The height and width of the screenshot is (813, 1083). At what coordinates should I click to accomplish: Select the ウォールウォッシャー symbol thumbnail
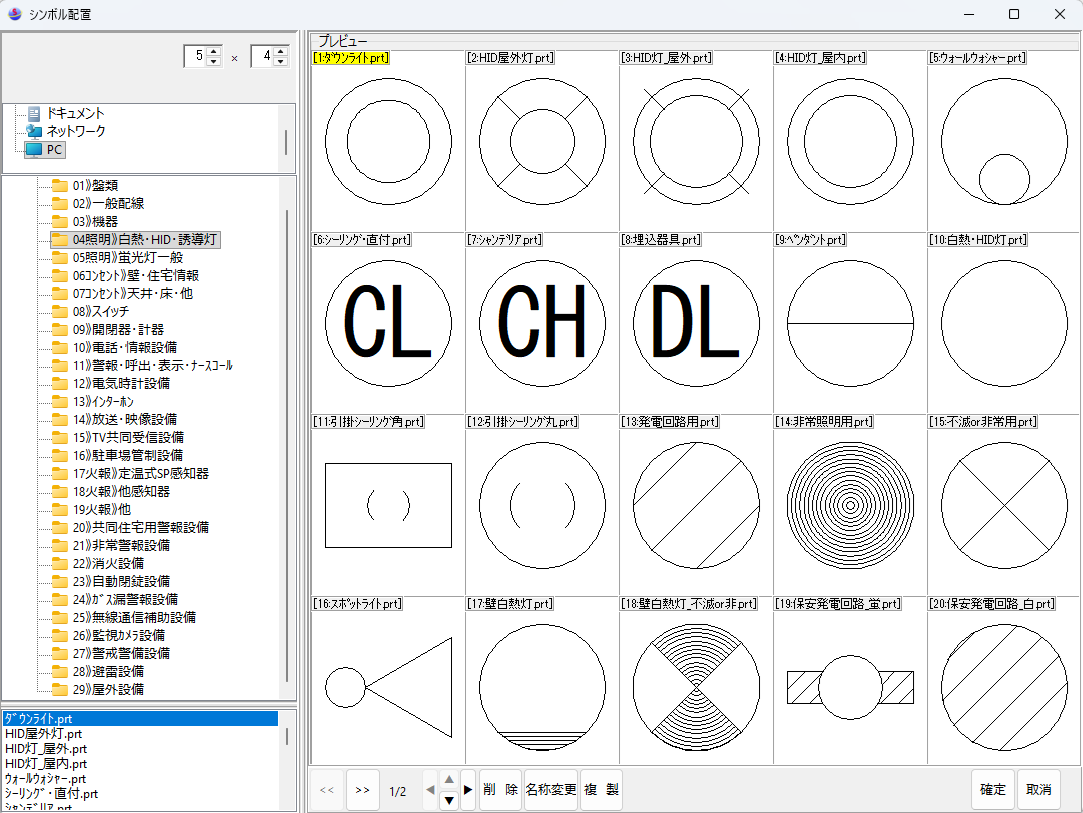(1004, 142)
